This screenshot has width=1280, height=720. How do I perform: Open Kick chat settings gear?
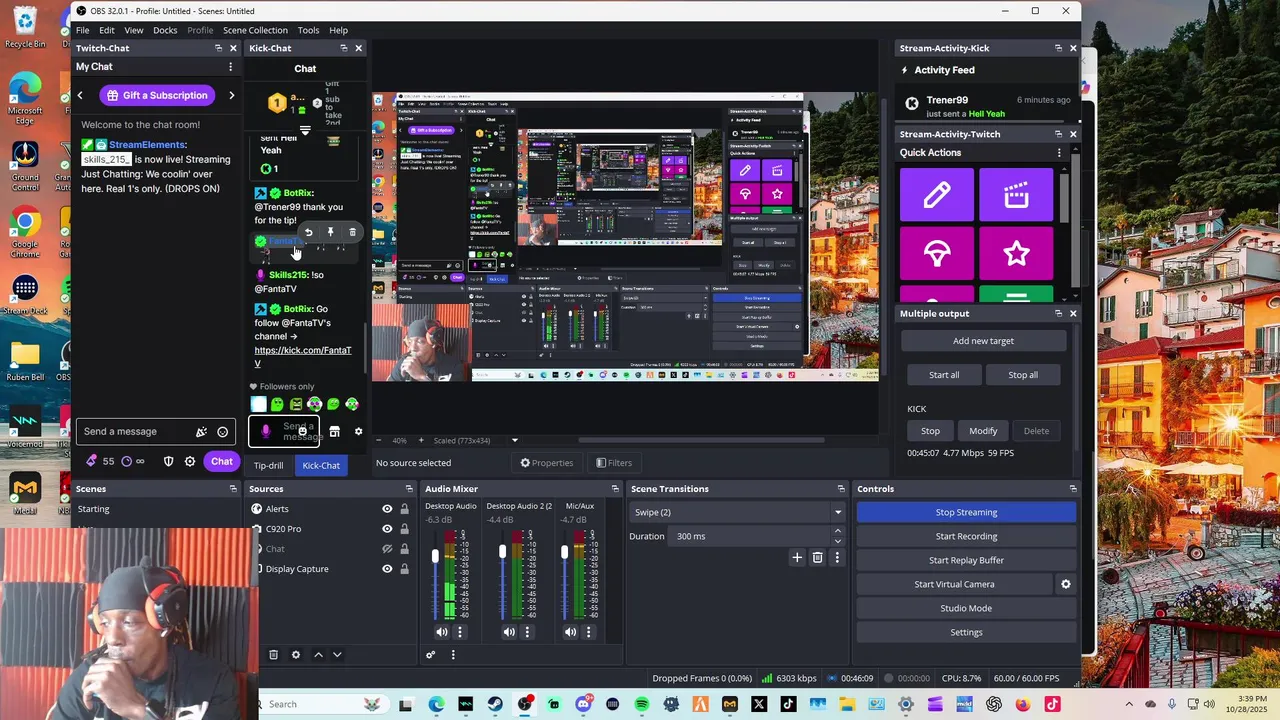tap(358, 432)
